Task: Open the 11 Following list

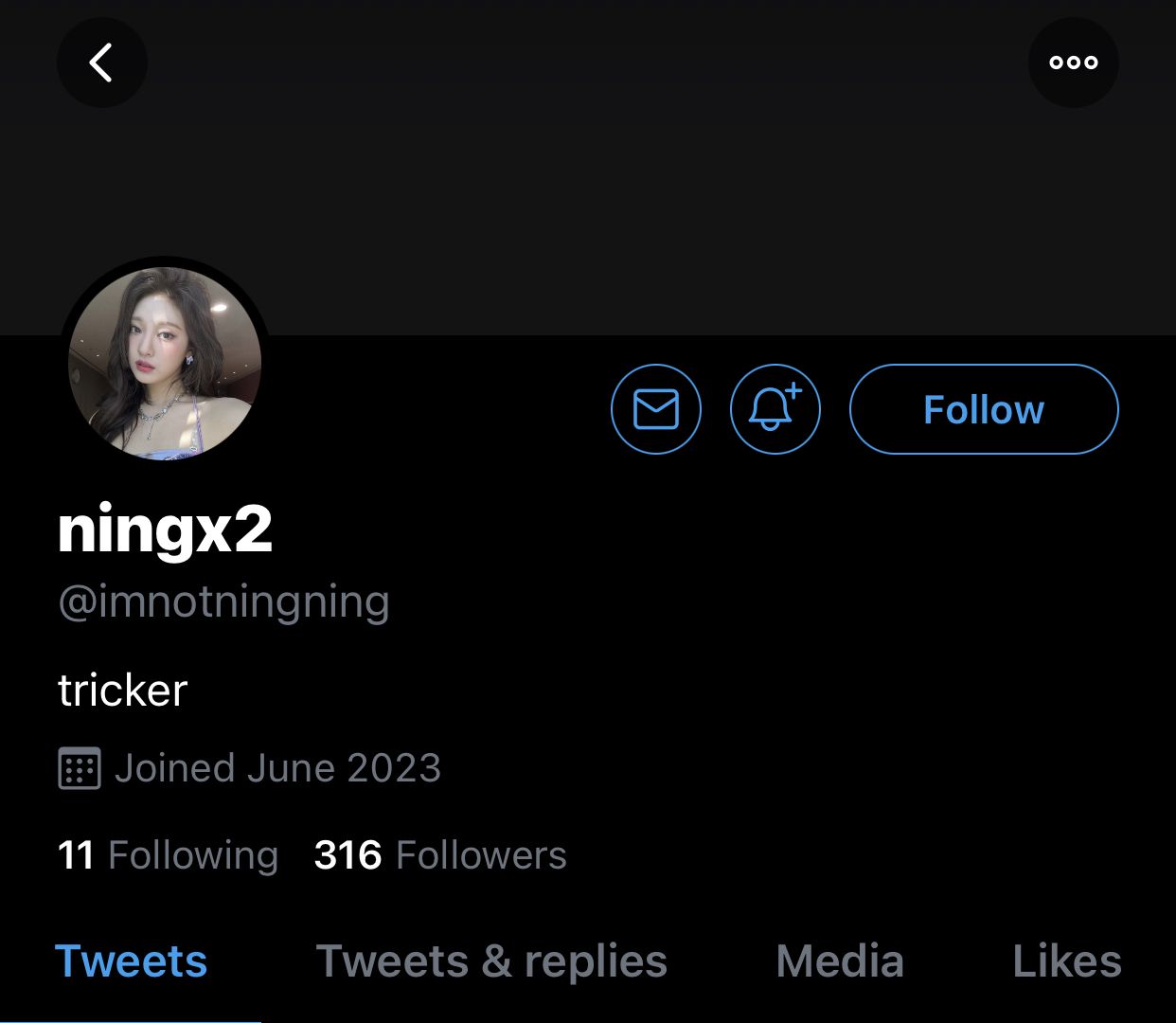Action: tap(168, 855)
